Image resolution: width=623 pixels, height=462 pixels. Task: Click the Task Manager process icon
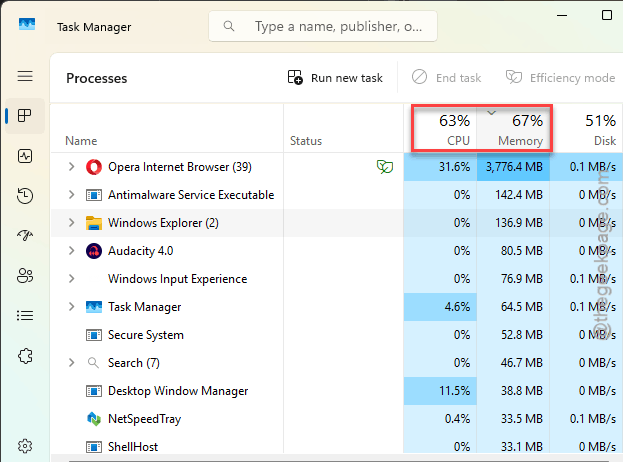94,307
